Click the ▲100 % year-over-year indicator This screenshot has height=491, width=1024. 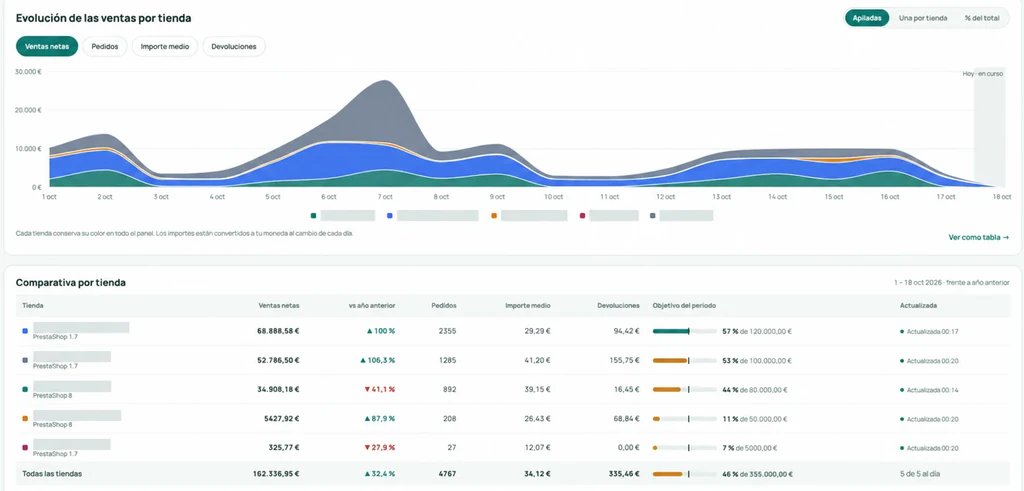tap(381, 331)
